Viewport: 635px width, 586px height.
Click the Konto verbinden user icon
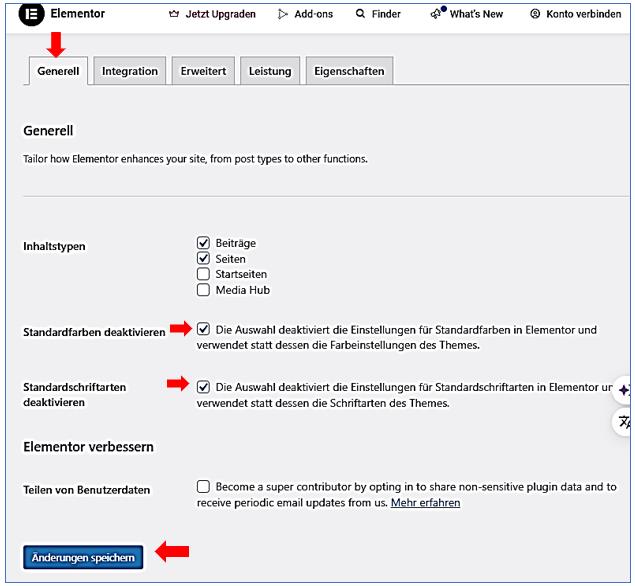[x=535, y=15]
